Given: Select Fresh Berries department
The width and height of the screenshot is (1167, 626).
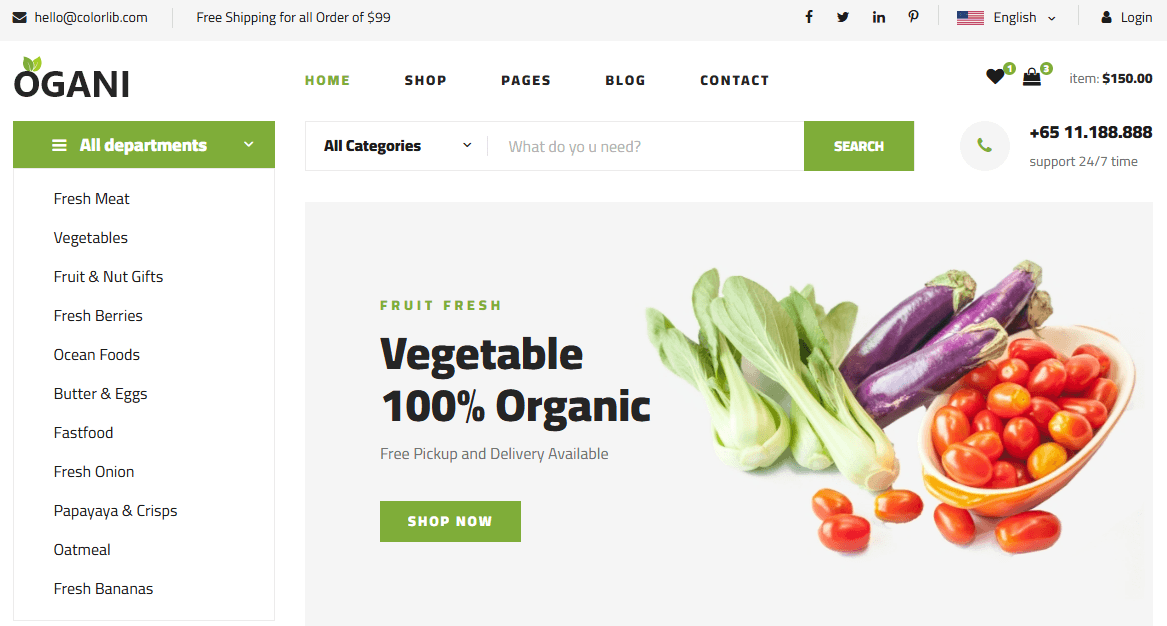Looking at the screenshot, I should [x=98, y=316].
